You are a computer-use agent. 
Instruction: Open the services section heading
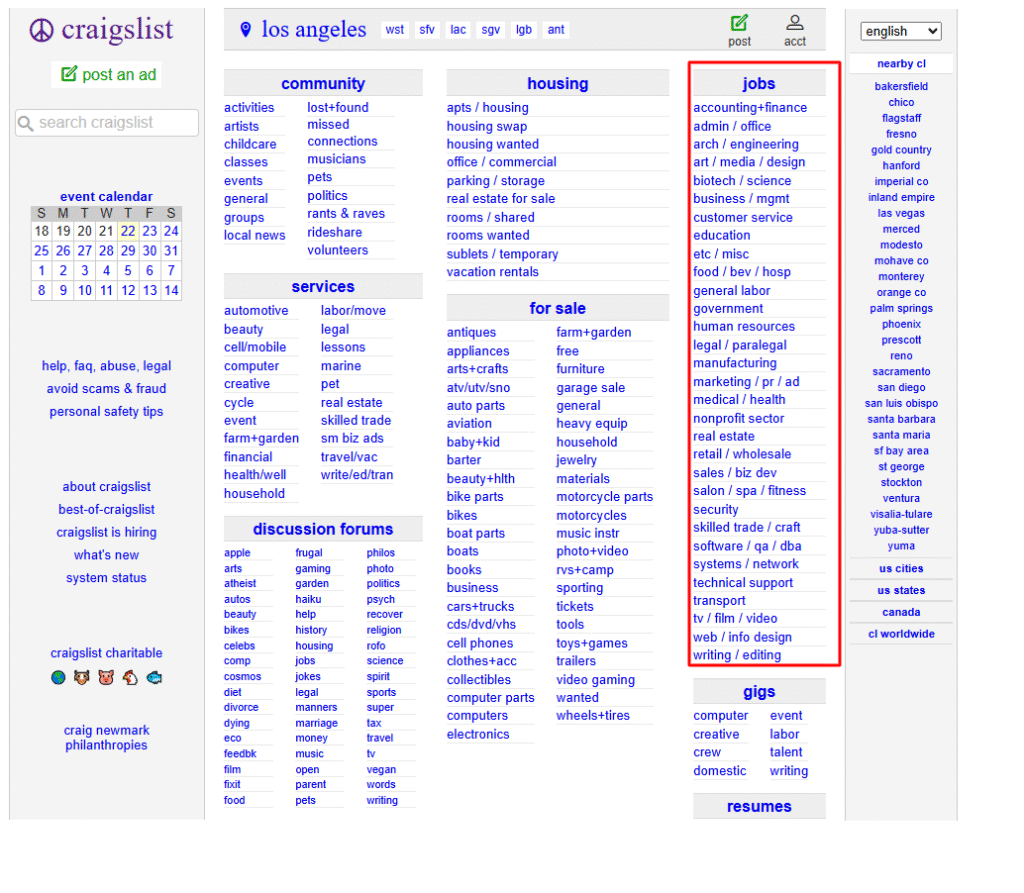pyautogui.click(x=323, y=287)
